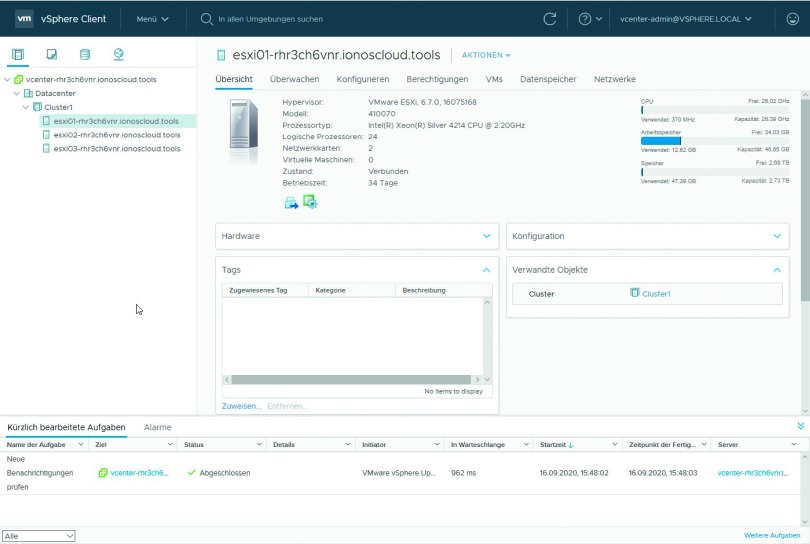Switch to the Alarme tab
The image size is (810, 544).
click(x=158, y=427)
